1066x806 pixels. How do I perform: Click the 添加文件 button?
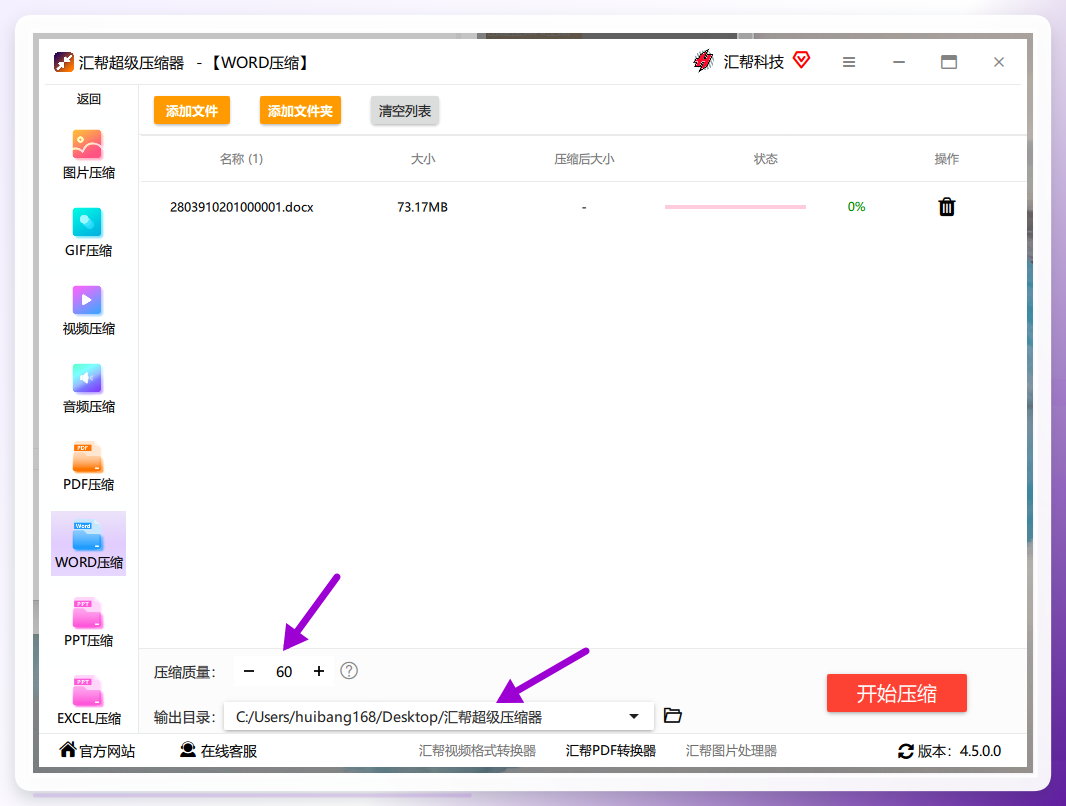click(192, 111)
